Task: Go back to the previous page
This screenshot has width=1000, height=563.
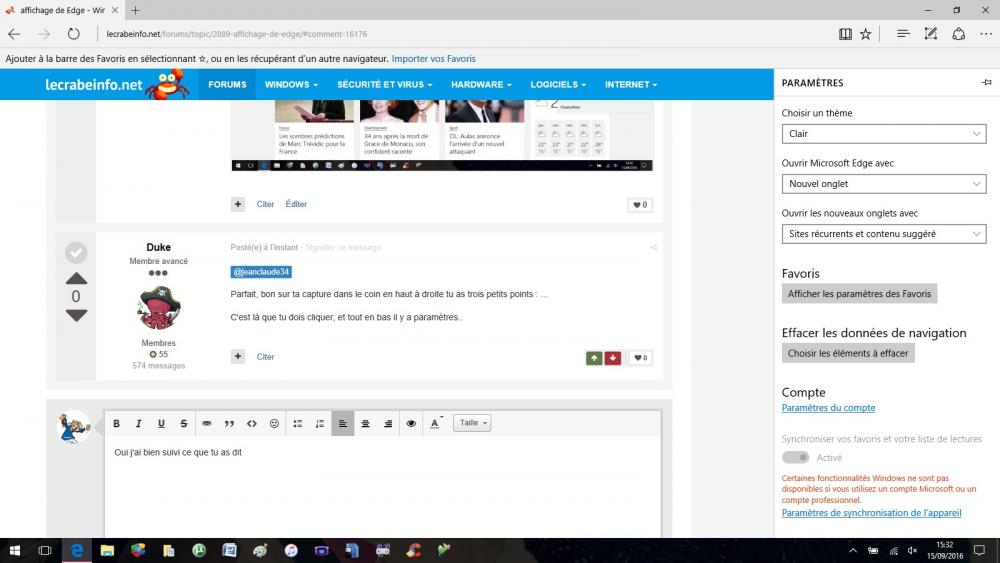Action: [14, 34]
